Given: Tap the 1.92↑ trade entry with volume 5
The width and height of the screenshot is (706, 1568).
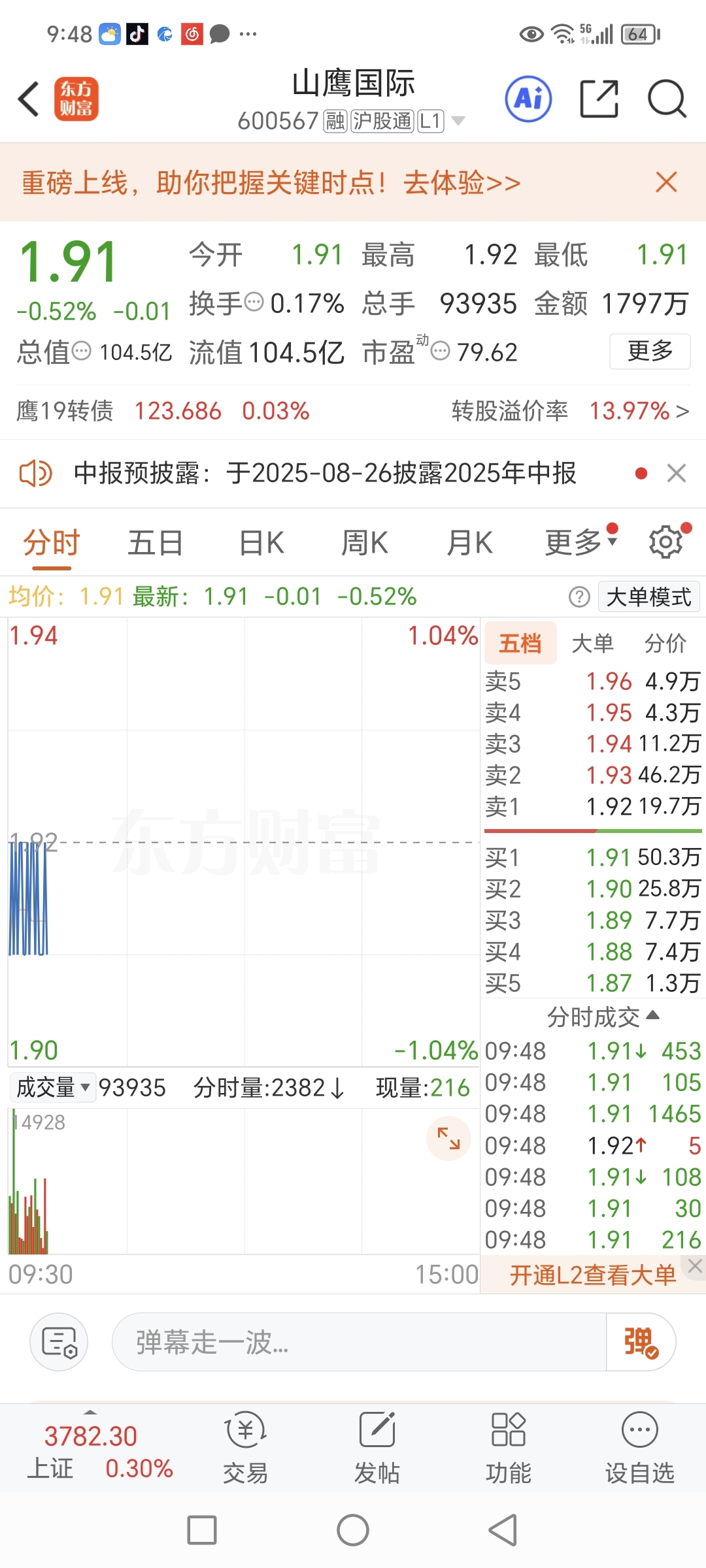Looking at the screenshot, I should click(x=593, y=1145).
